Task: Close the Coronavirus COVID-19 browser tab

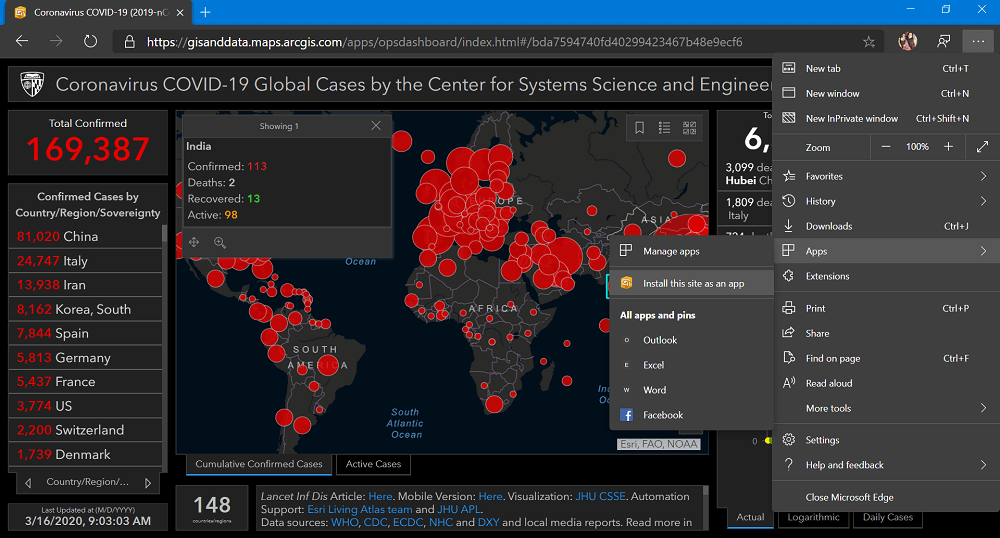Action: coord(180,12)
